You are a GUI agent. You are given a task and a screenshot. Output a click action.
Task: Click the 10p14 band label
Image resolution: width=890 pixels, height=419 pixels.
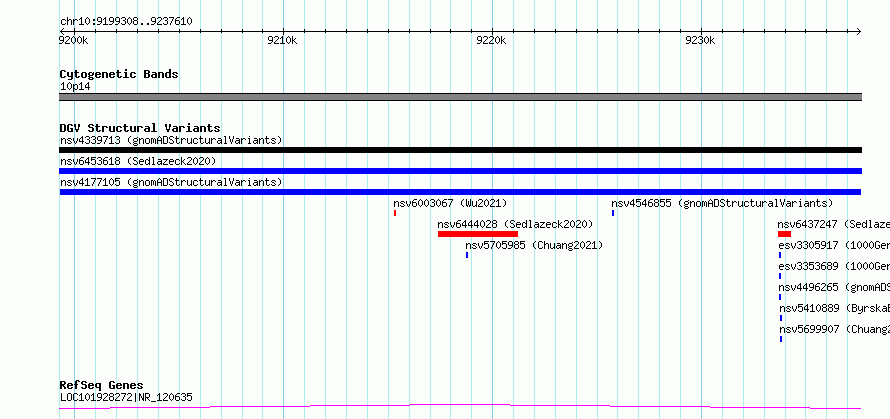(75, 87)
